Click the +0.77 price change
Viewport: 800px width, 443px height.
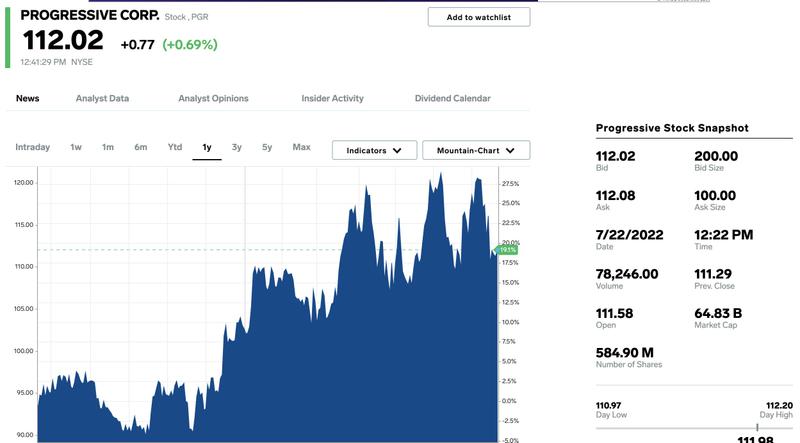(137, 45)
